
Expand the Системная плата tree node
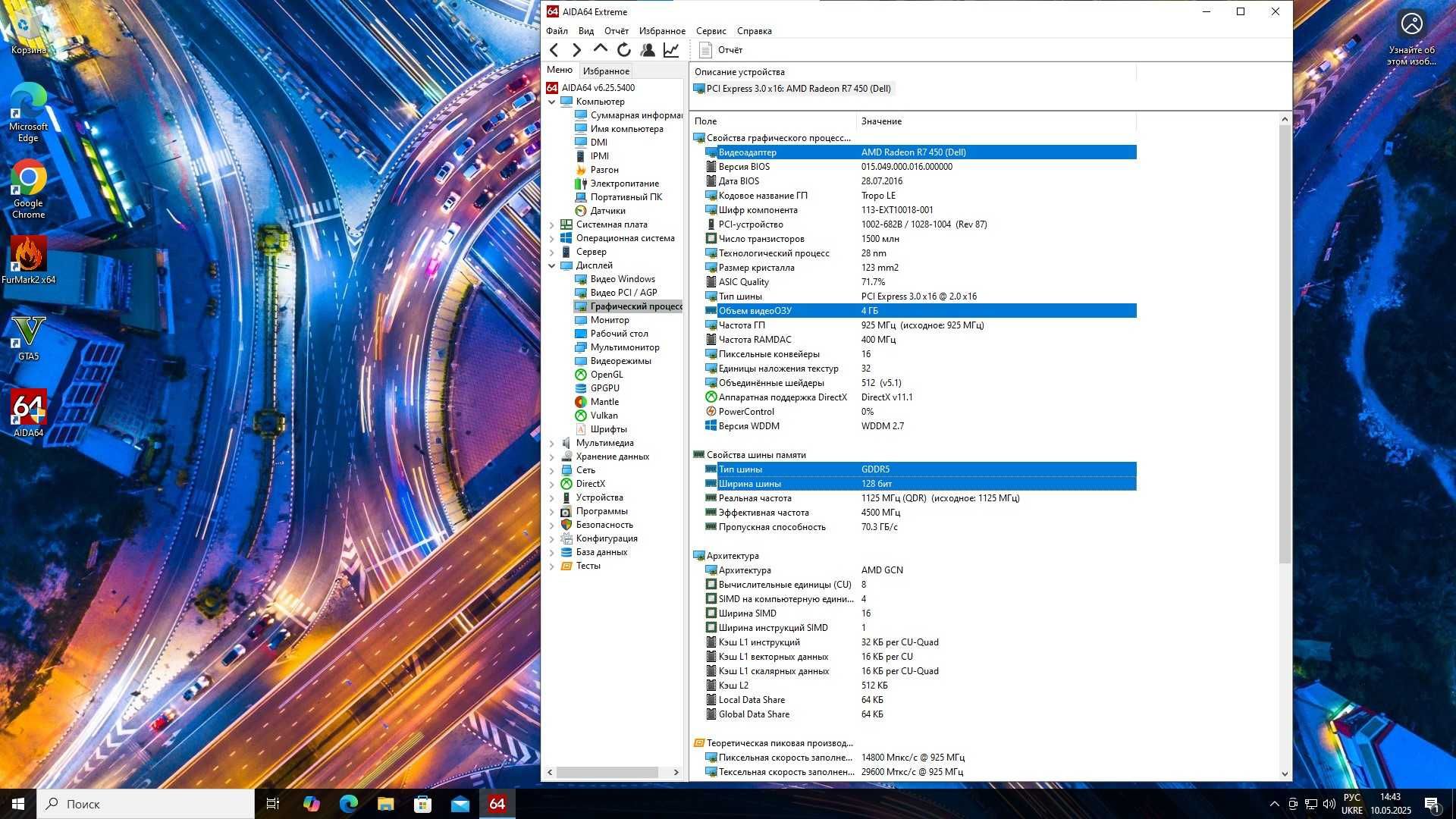pos(552,224)
